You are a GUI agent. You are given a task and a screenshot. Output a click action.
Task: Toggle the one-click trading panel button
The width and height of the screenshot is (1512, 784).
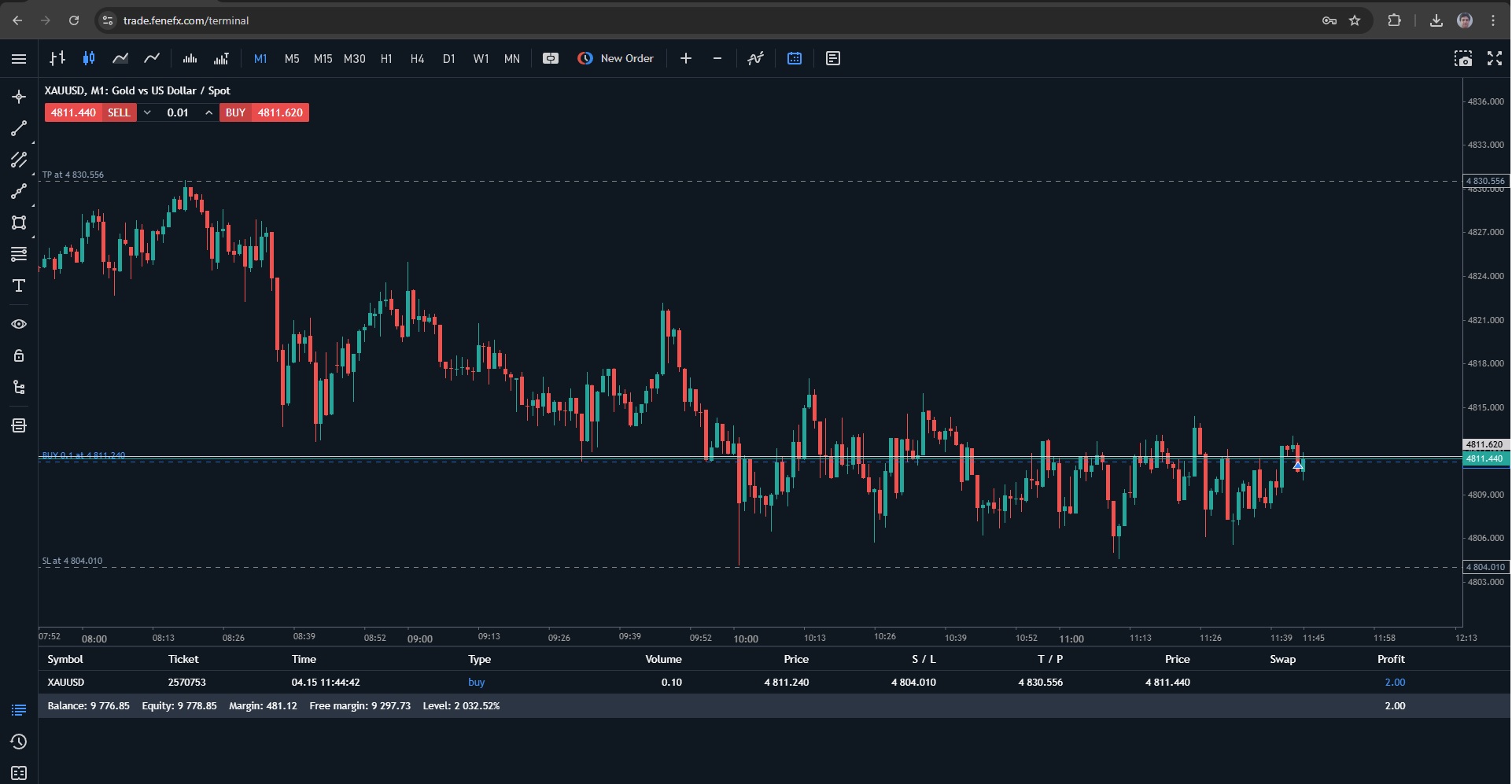[x=551, y=58]
